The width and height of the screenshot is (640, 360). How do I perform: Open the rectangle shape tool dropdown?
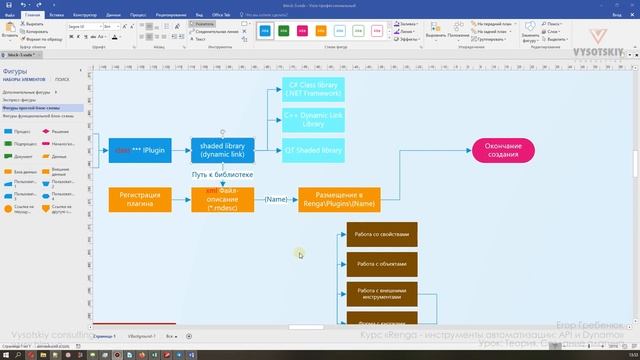tap(250, 24)
